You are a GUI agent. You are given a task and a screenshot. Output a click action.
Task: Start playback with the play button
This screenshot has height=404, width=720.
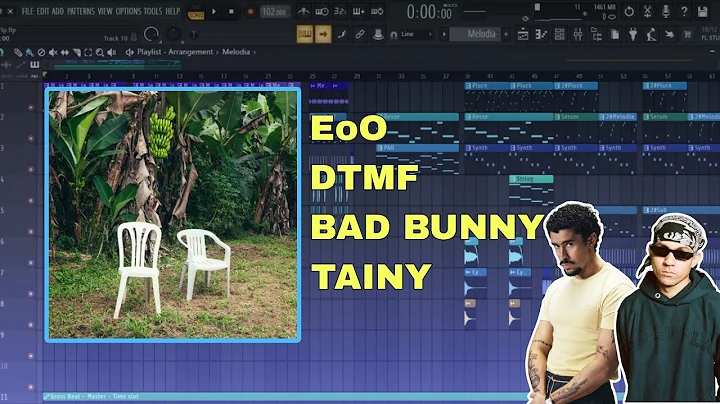click(x=214, y=11)
